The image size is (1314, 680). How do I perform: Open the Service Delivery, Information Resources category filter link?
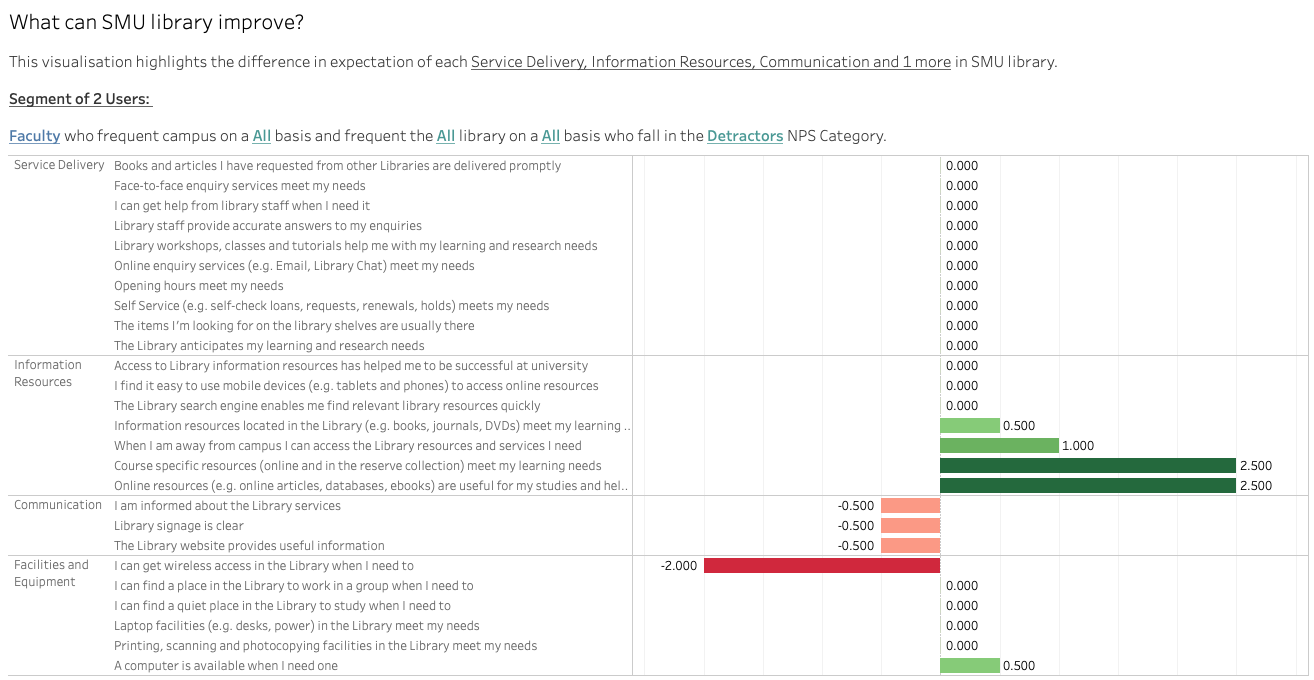(711, 62)
